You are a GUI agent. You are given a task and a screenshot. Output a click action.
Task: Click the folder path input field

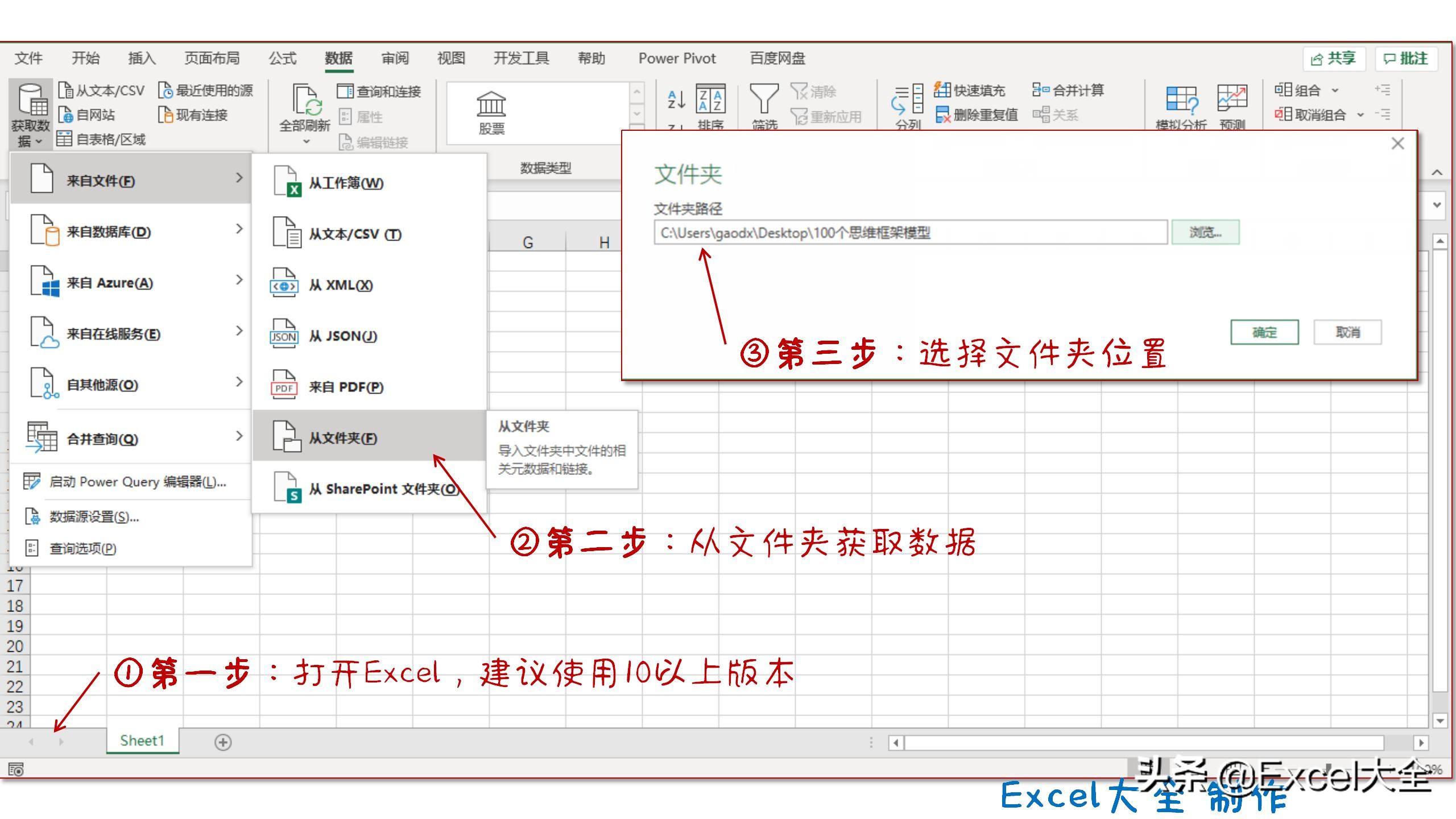911,233
